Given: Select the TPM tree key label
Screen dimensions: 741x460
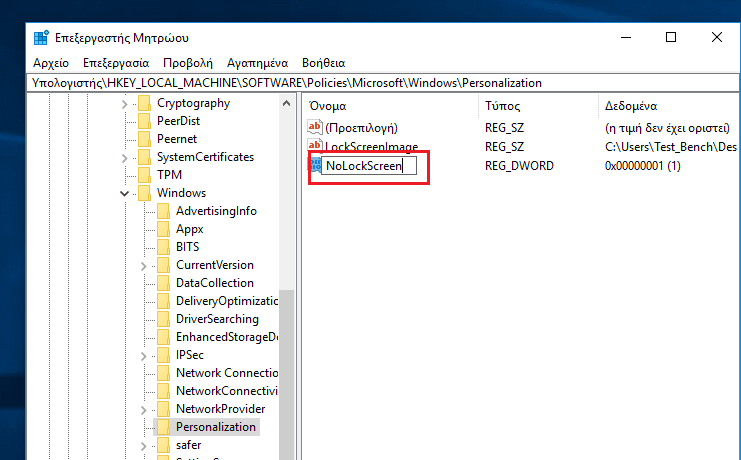Looking at the screenshot, I should (169, 175).
